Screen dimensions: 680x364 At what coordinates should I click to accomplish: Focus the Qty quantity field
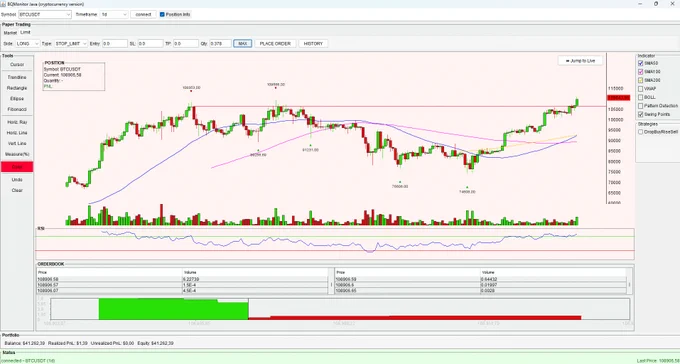220,44
